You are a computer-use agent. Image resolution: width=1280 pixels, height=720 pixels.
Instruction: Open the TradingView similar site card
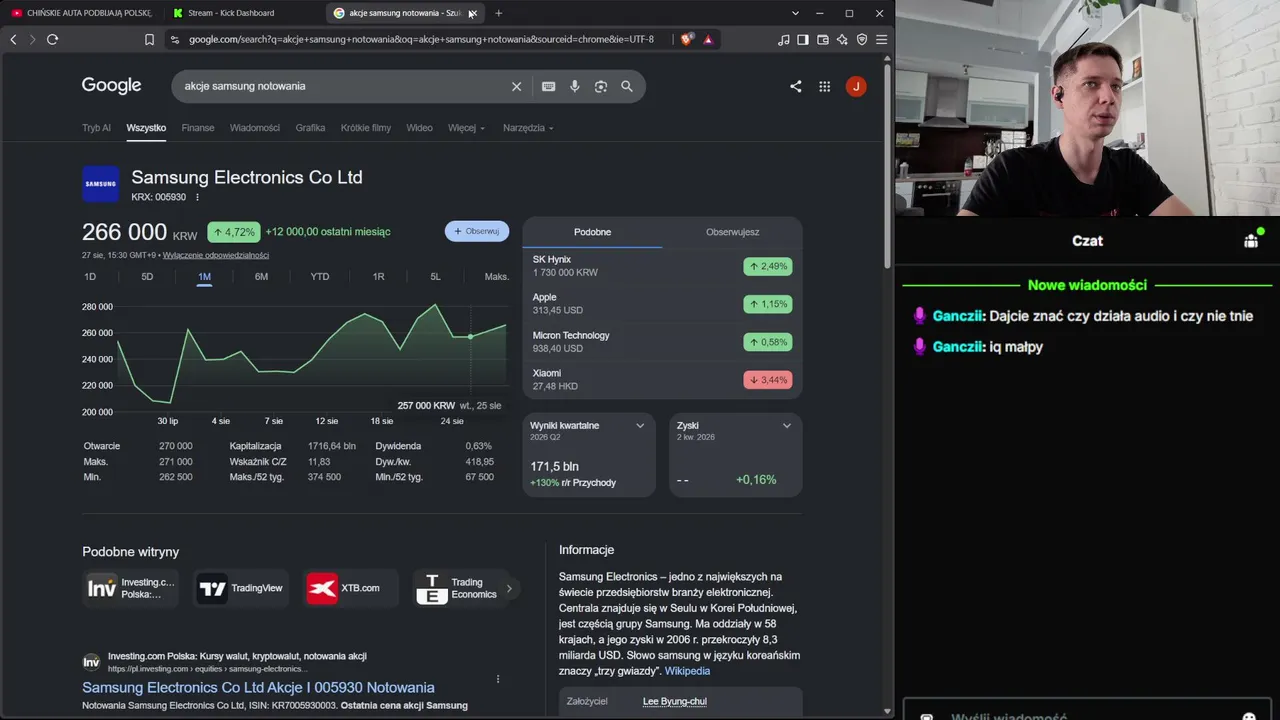click(x=240, y=588)
